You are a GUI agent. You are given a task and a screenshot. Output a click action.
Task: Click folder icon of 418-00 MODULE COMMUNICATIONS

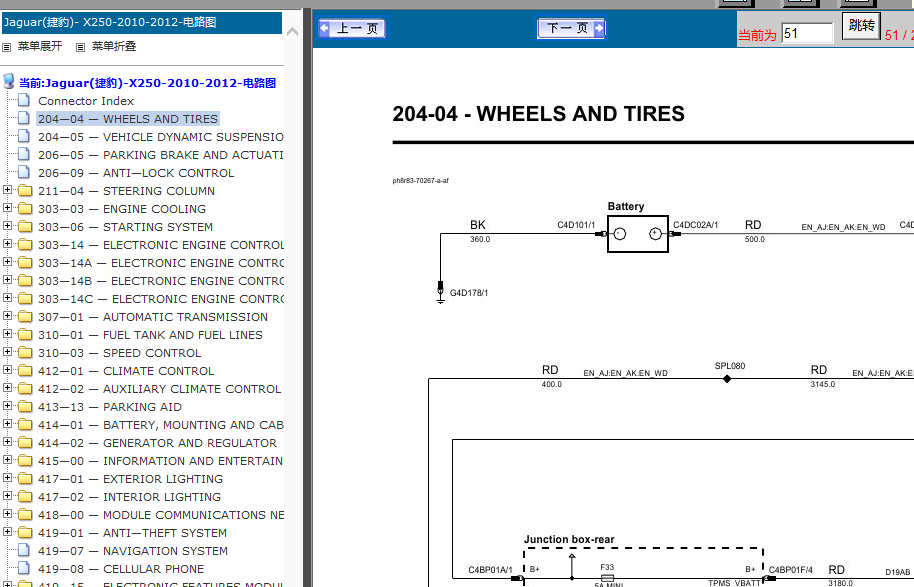25,515
